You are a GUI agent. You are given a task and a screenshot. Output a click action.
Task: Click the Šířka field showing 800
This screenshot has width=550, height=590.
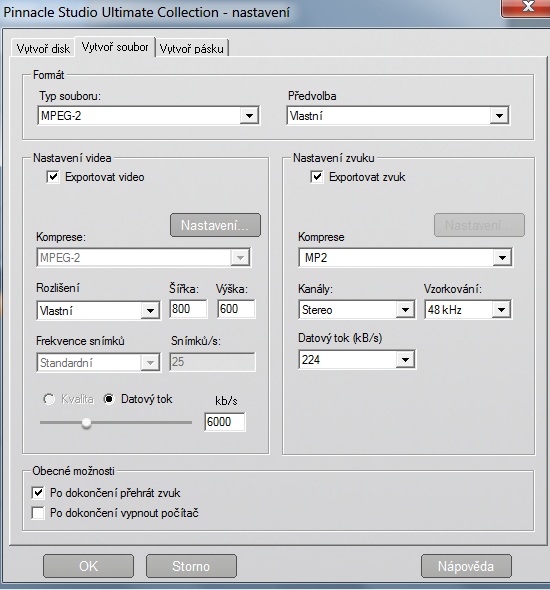tap(188, 309)
